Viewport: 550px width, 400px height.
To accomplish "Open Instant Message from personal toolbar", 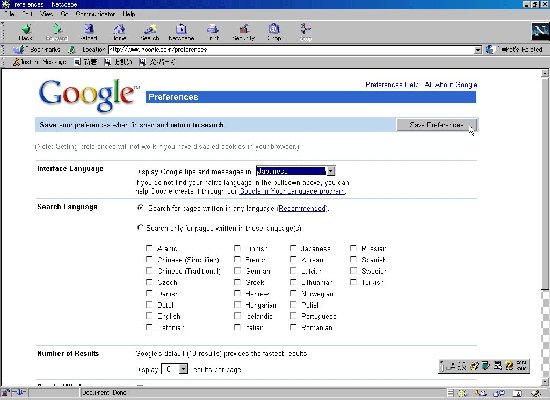I will coord(39,62).
